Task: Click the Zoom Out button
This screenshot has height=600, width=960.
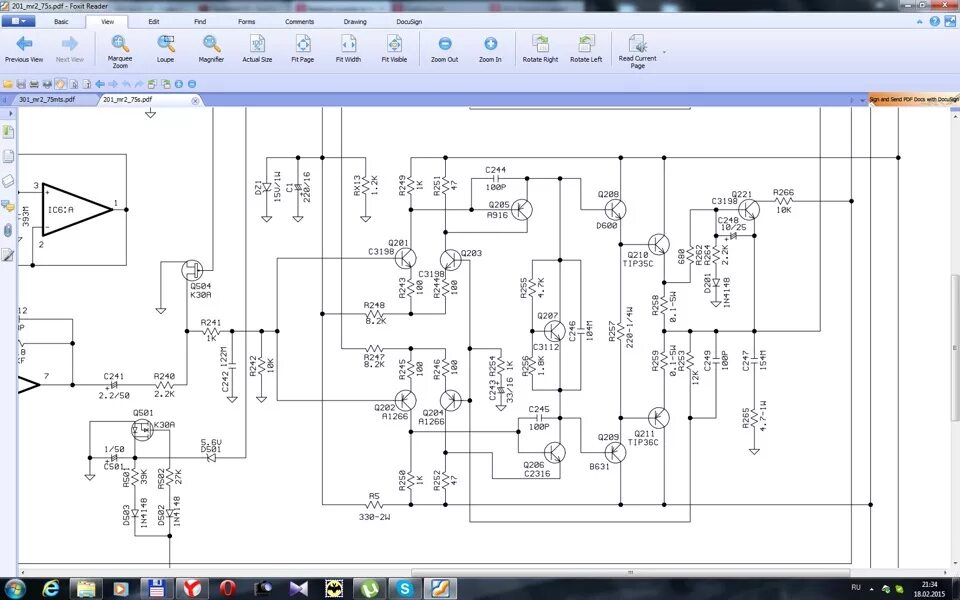Action: click(444, 49)
